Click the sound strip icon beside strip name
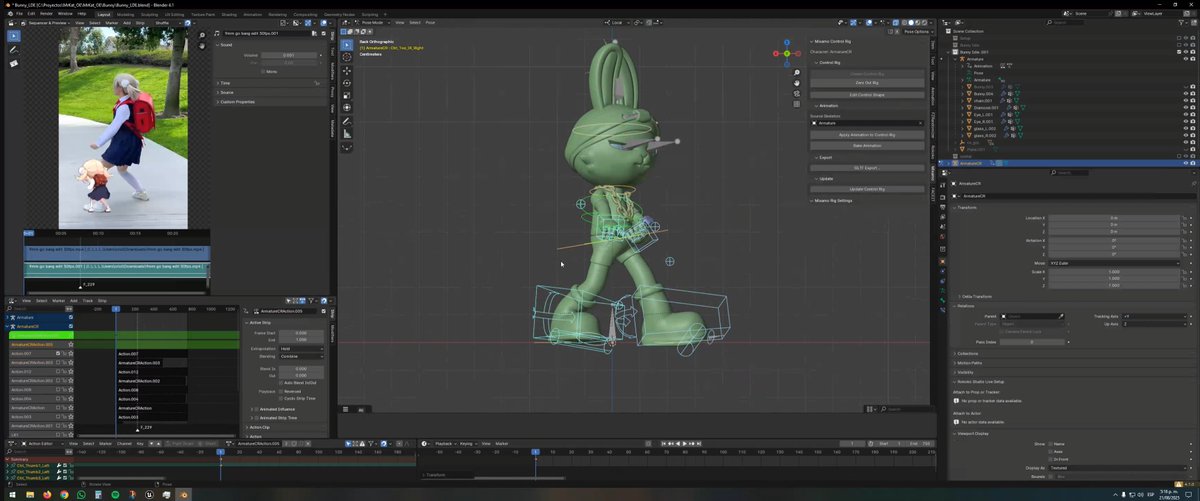Screen dimensions: 1200x501 (x=219, y=34)
